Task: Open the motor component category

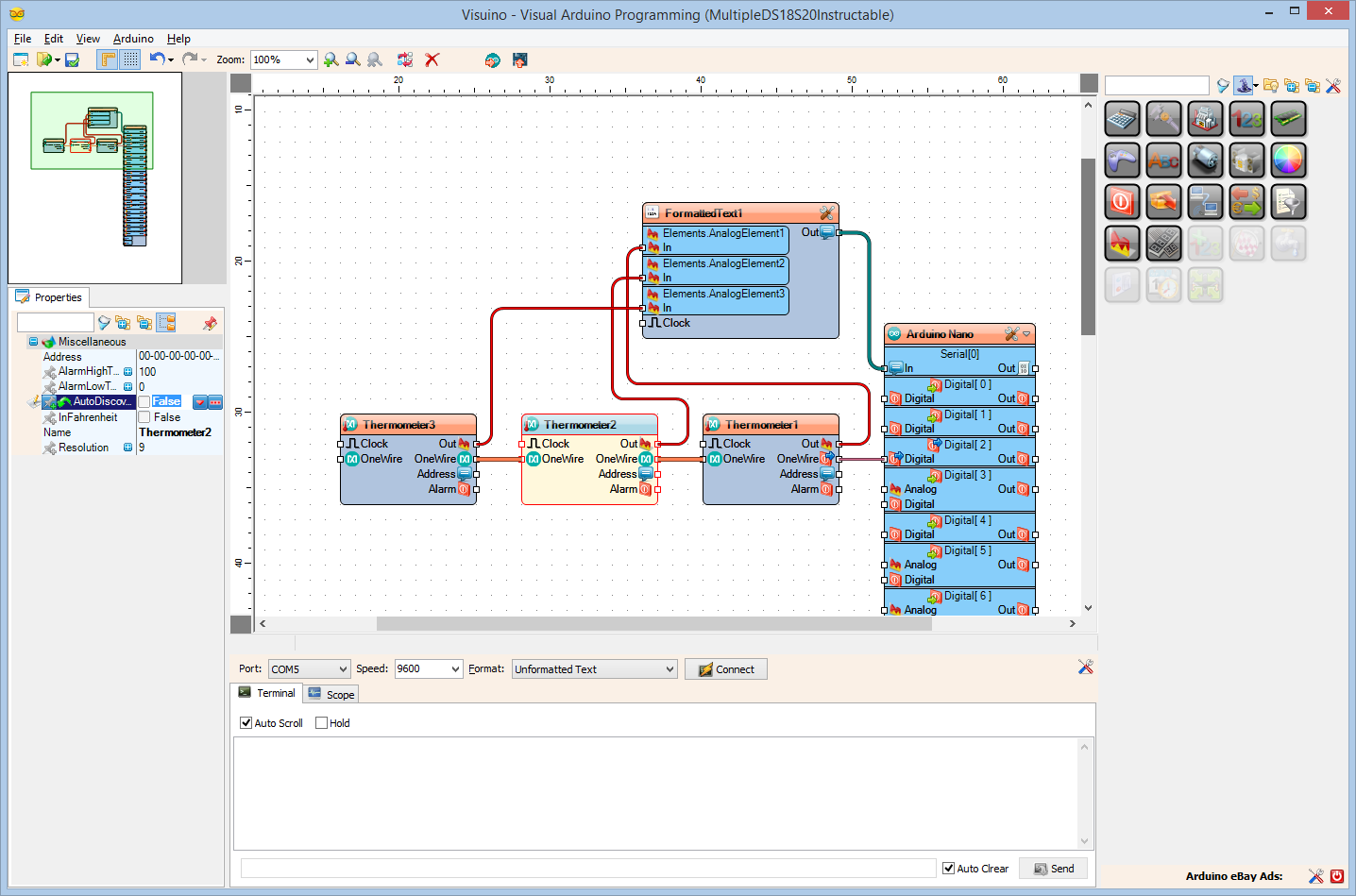Action: click(x=1205, y=161)
